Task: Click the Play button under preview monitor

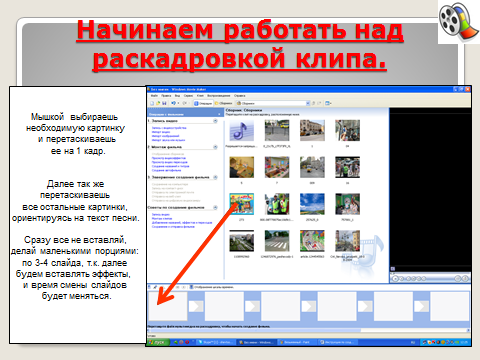Action: 395,278
